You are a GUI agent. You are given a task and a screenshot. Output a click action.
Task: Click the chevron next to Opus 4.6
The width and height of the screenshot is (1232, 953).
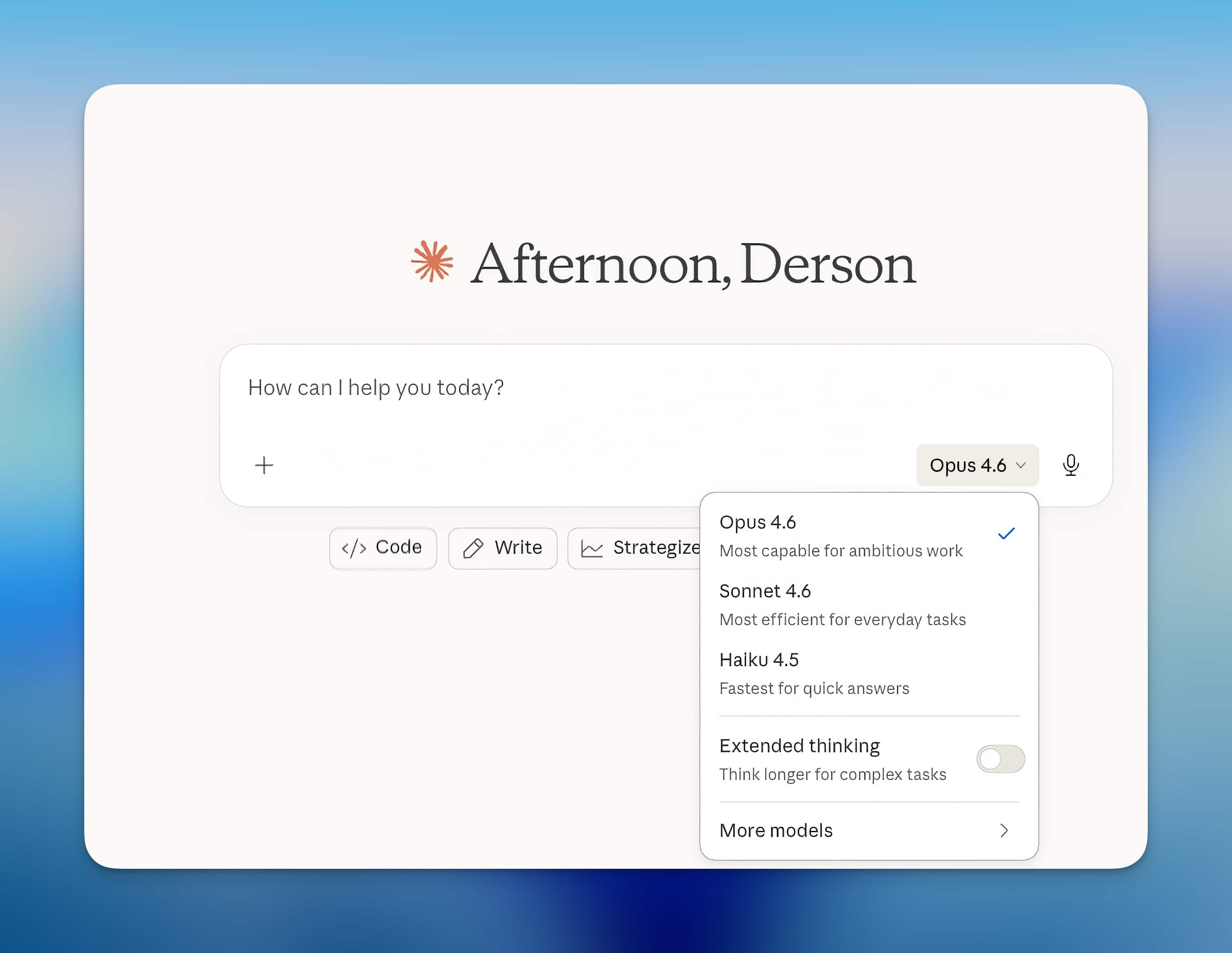[1020, 465]
